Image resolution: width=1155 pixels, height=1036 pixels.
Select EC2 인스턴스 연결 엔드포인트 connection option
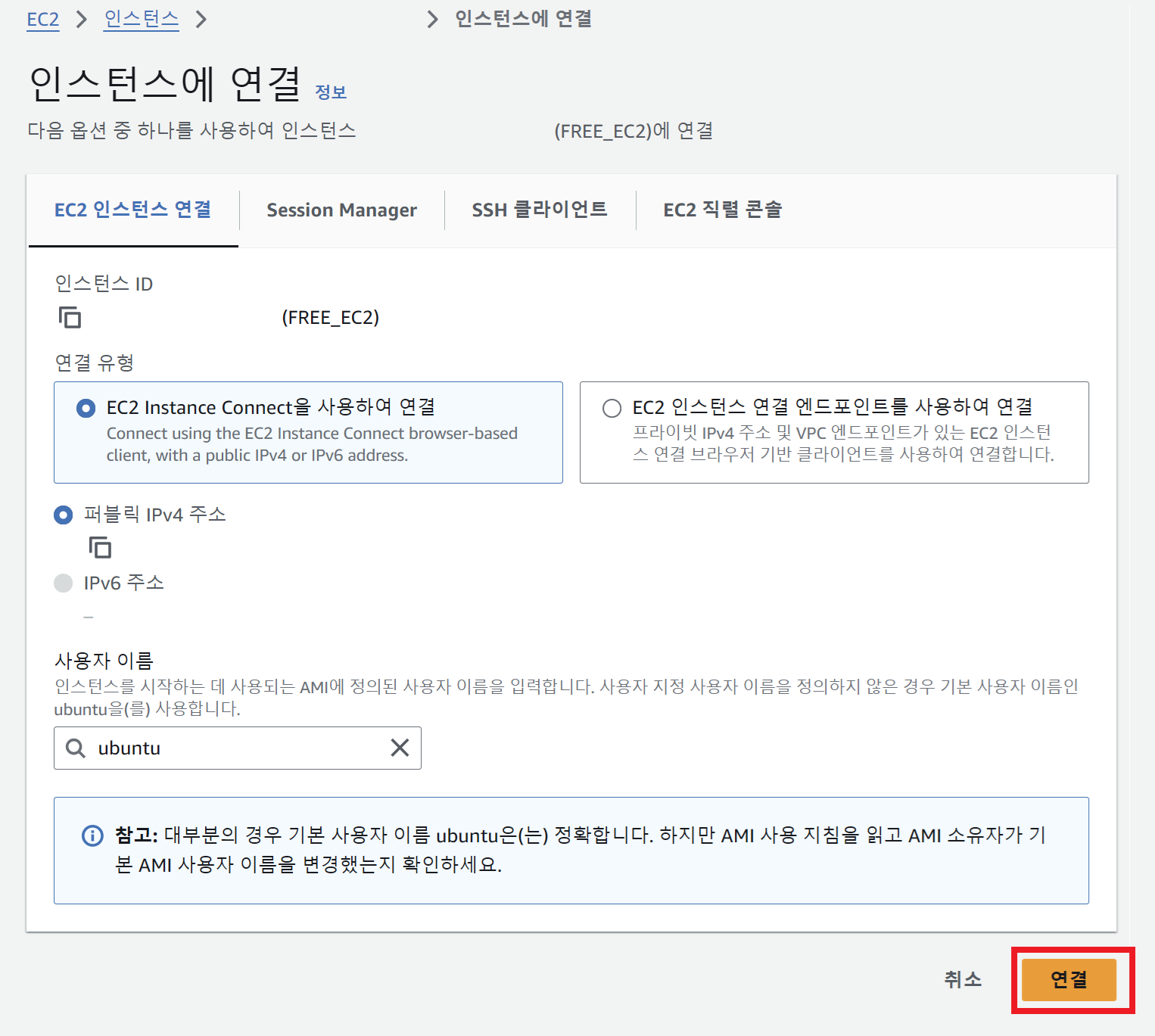(x=834, y=432)
